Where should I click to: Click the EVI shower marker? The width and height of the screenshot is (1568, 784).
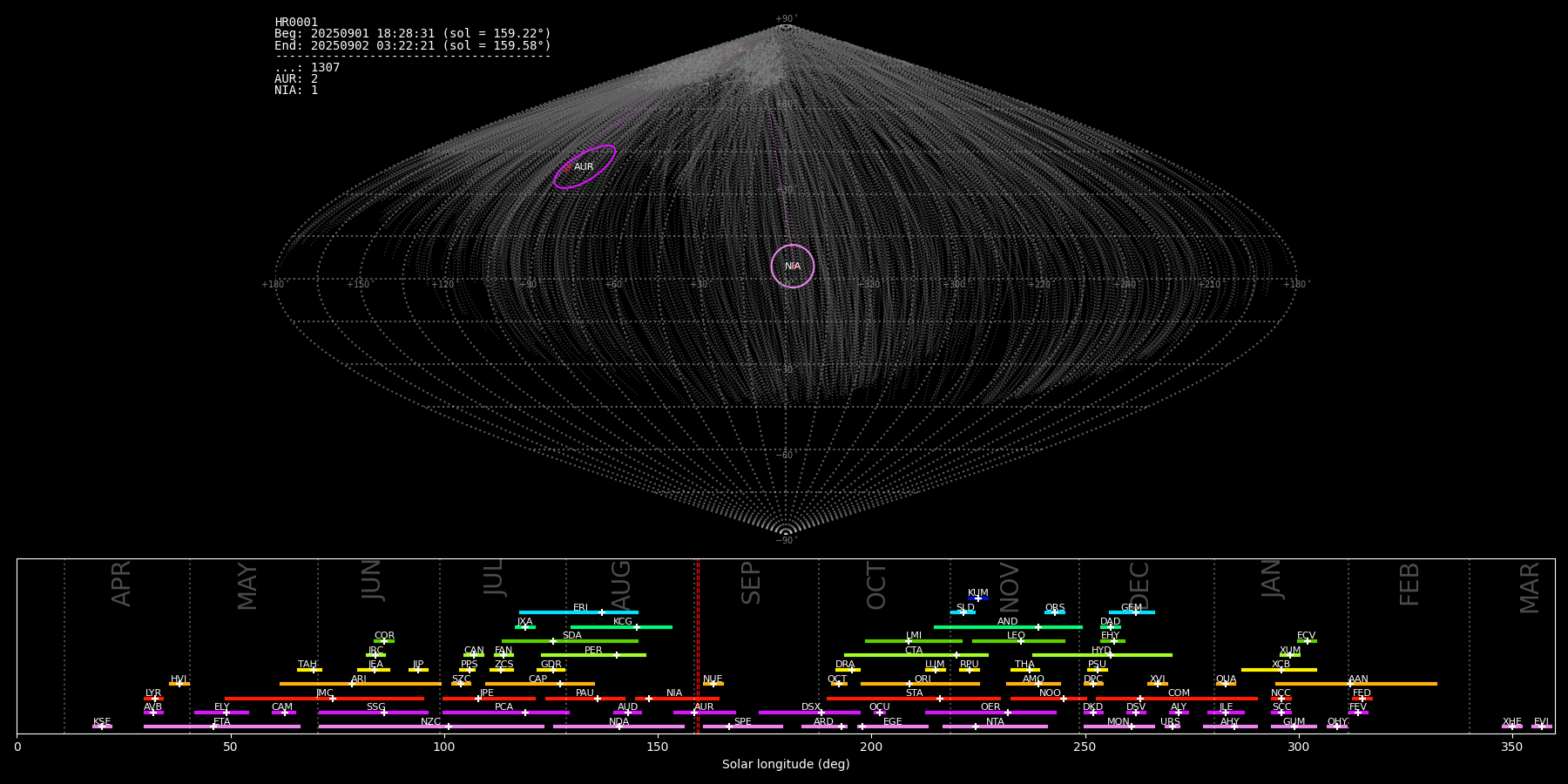[1542, 727]
